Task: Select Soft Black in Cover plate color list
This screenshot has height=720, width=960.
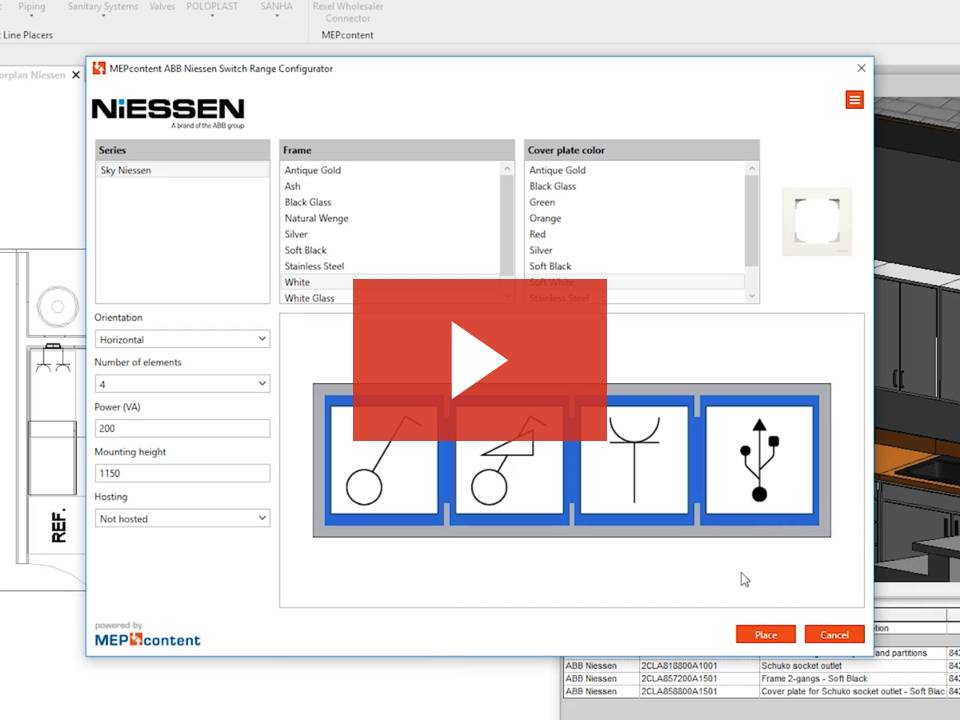Action: 550,266
